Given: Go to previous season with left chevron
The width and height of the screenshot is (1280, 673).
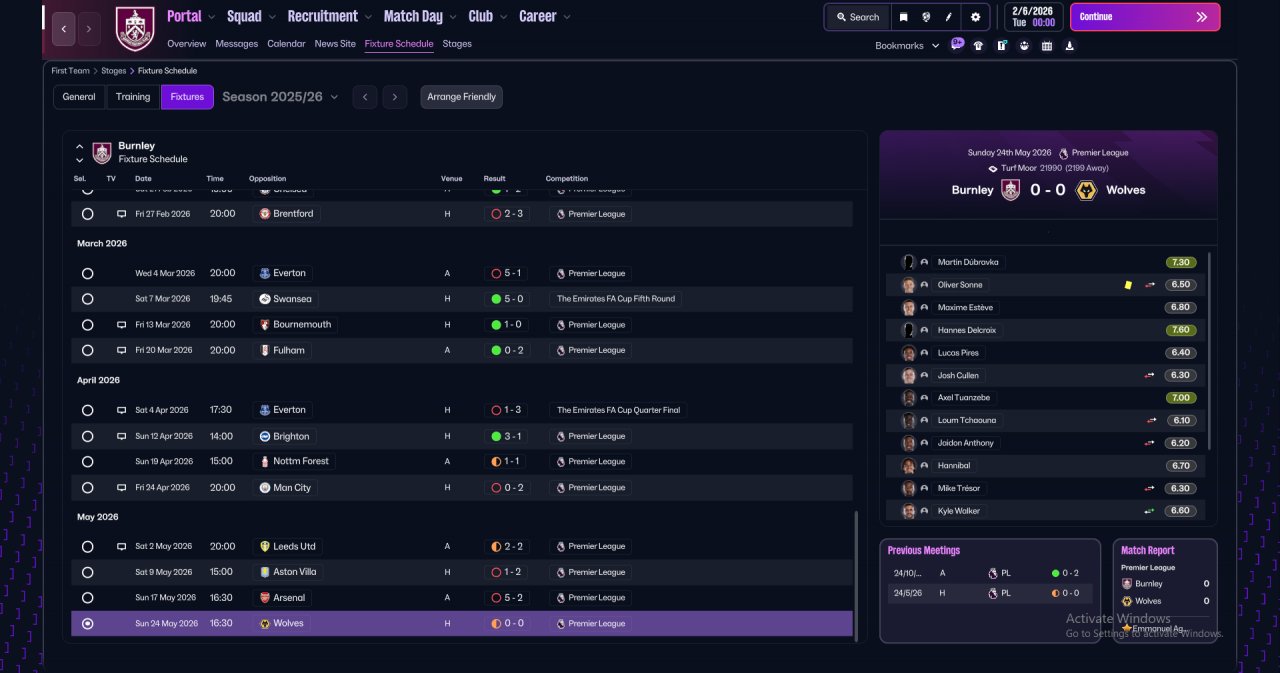Looking at the screenshot, I should click(x=365, y=97).
